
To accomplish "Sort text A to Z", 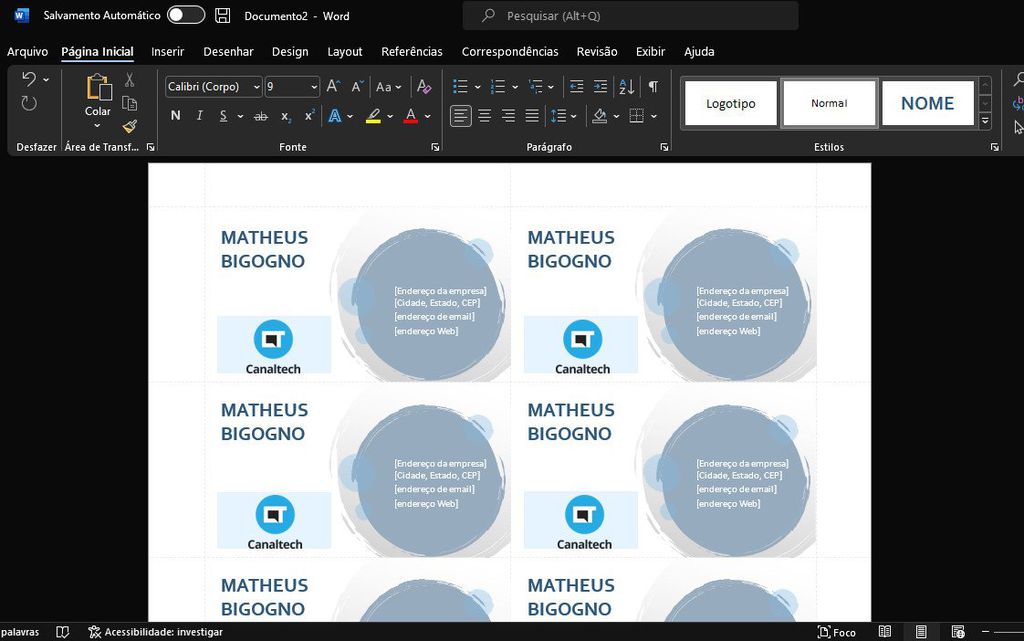I will tap(626, 86).
